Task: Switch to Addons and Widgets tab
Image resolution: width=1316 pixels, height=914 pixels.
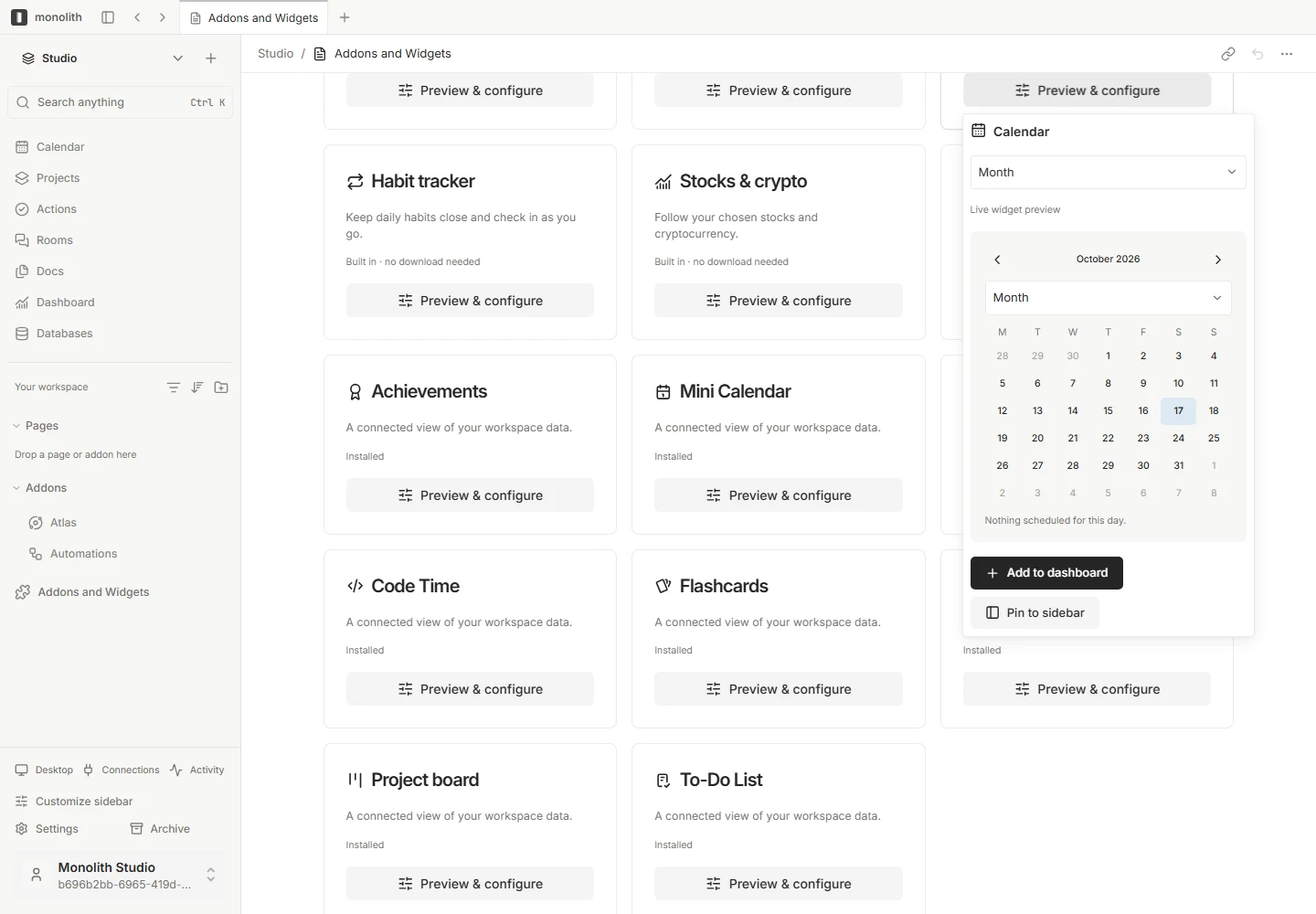Action: pyautogui.click(x=254, y=17)
